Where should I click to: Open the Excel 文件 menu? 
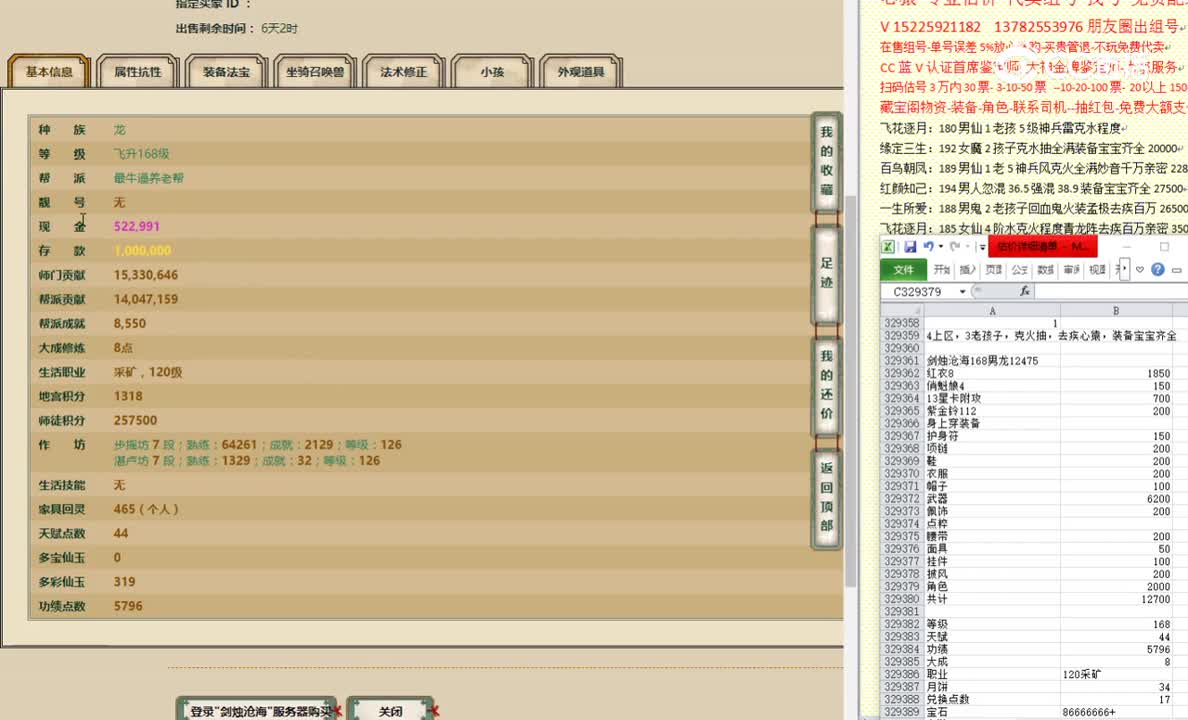[903, 269]
